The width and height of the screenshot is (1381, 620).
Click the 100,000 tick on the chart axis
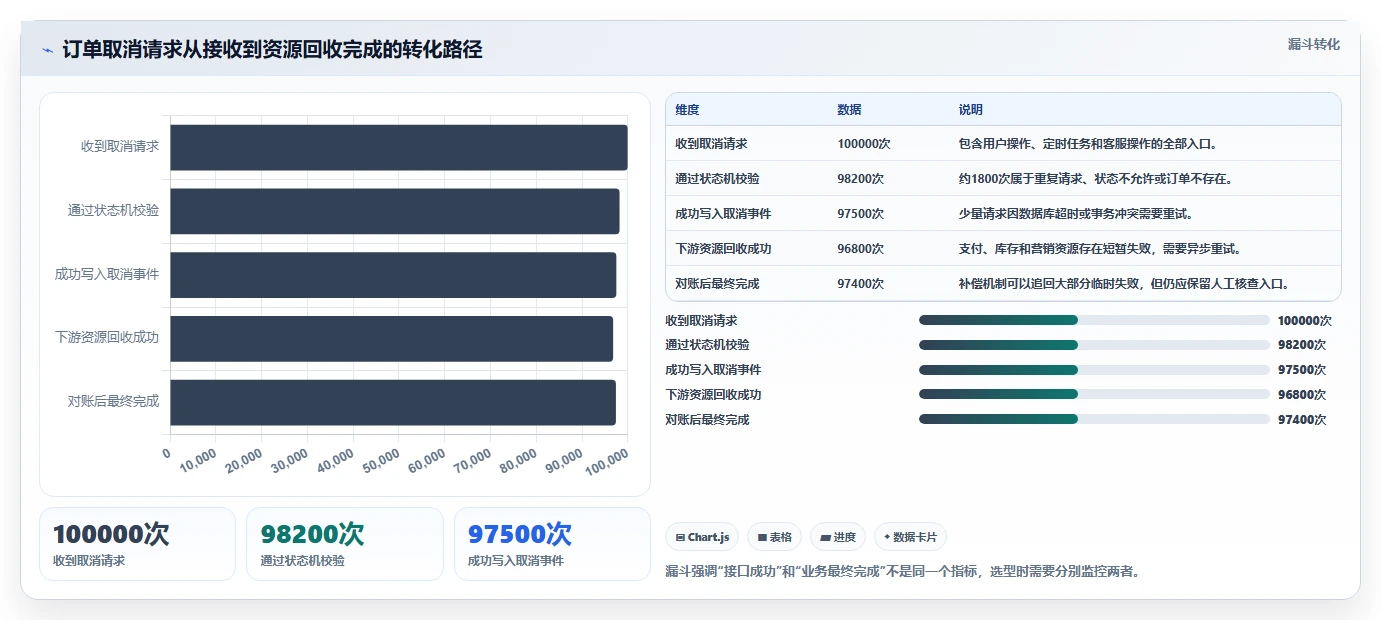[607, 462]
